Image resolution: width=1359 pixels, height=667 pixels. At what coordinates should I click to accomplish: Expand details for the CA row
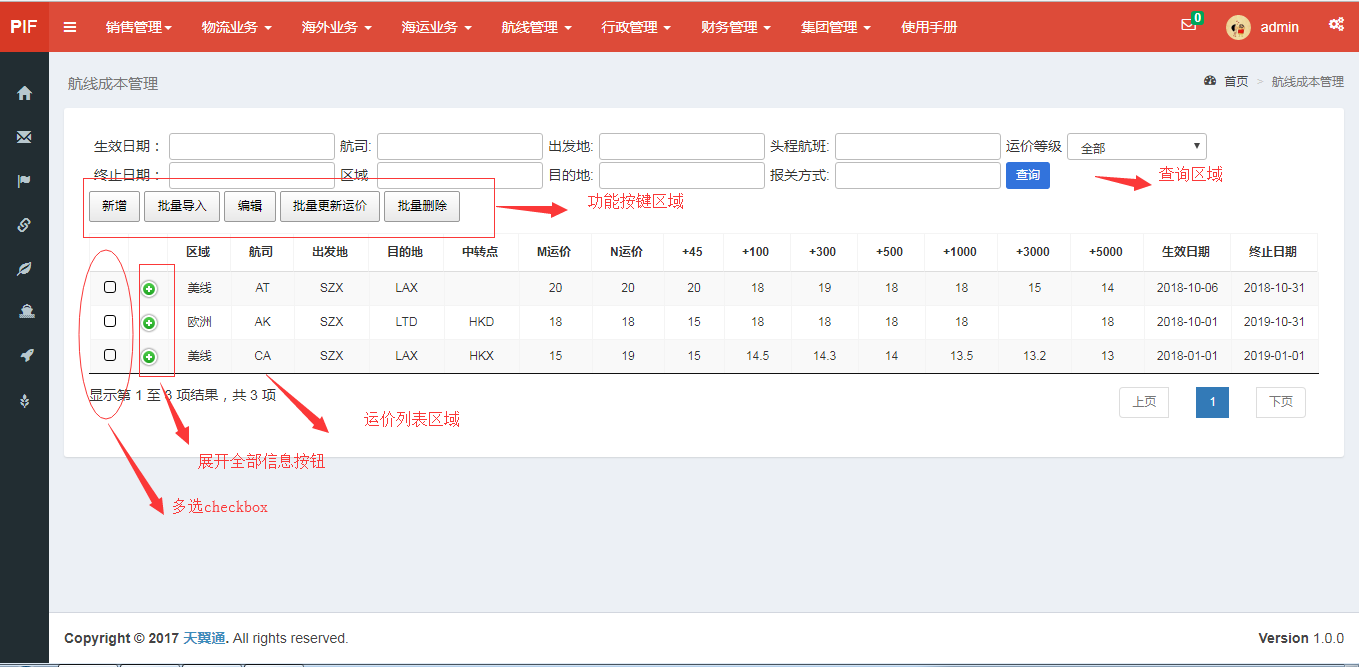149,357
